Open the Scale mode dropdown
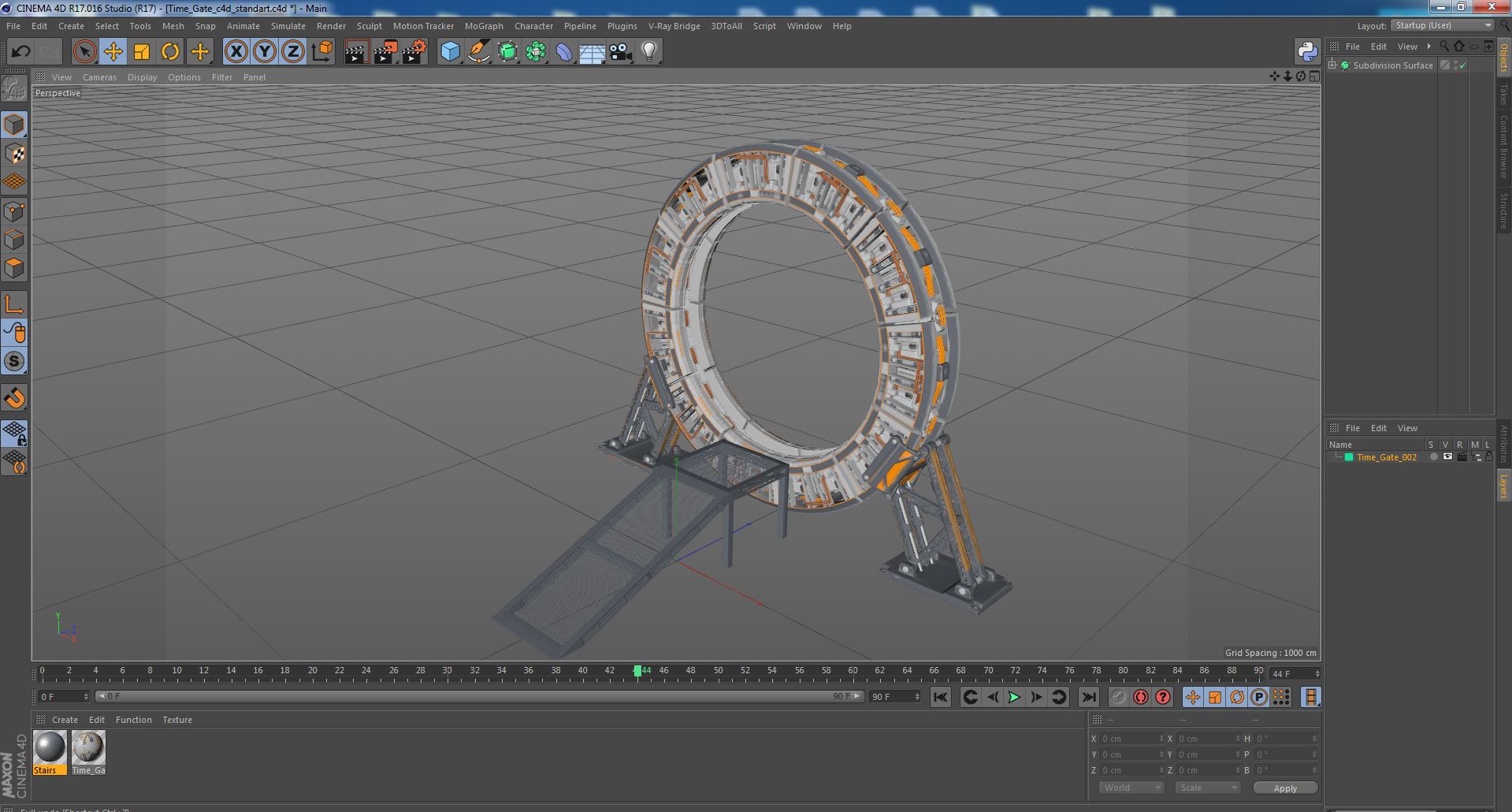The image size is (1512, 812). (x=1208, y=788)
